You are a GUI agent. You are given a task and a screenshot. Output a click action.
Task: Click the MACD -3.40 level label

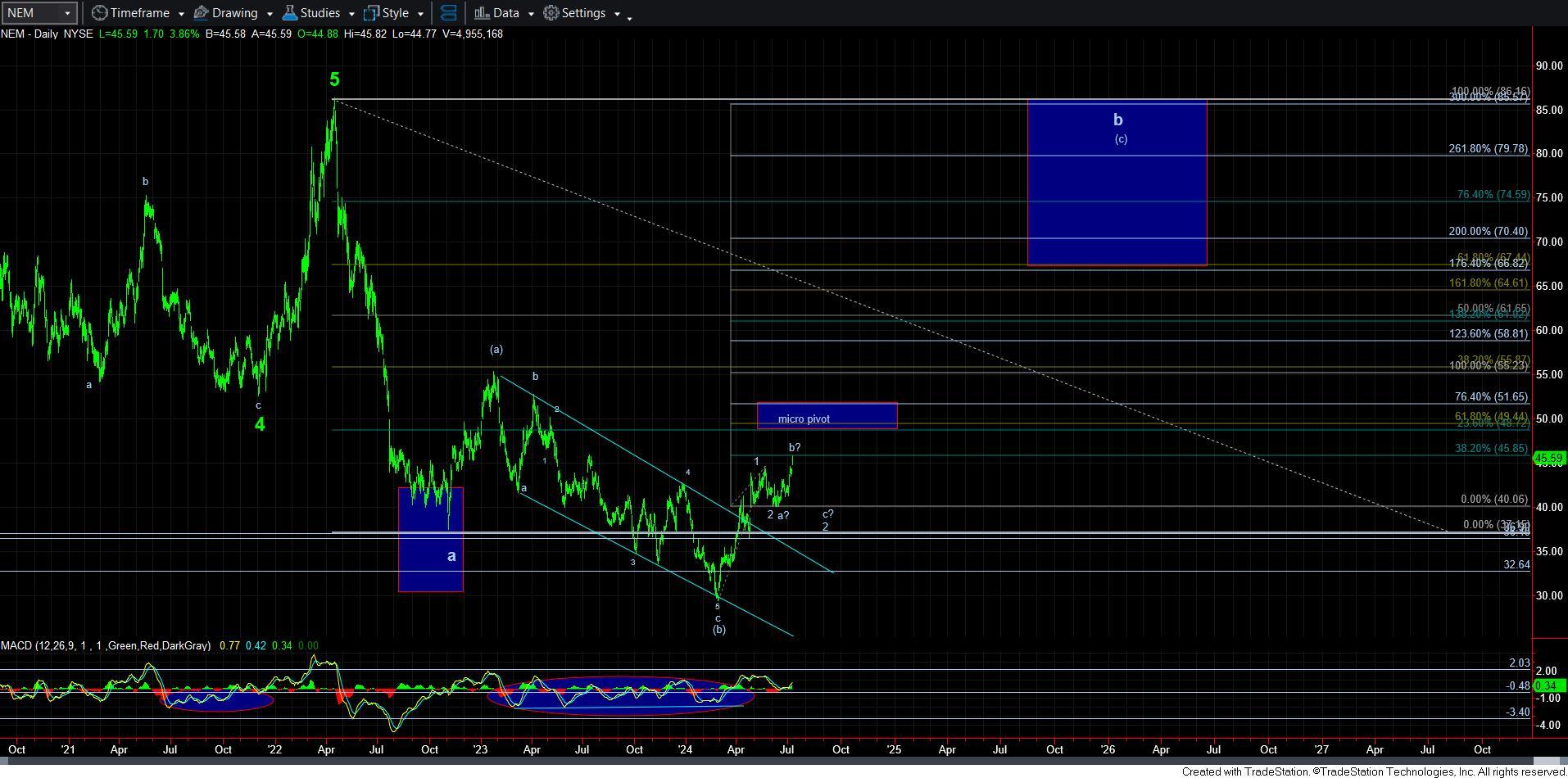1518,712
